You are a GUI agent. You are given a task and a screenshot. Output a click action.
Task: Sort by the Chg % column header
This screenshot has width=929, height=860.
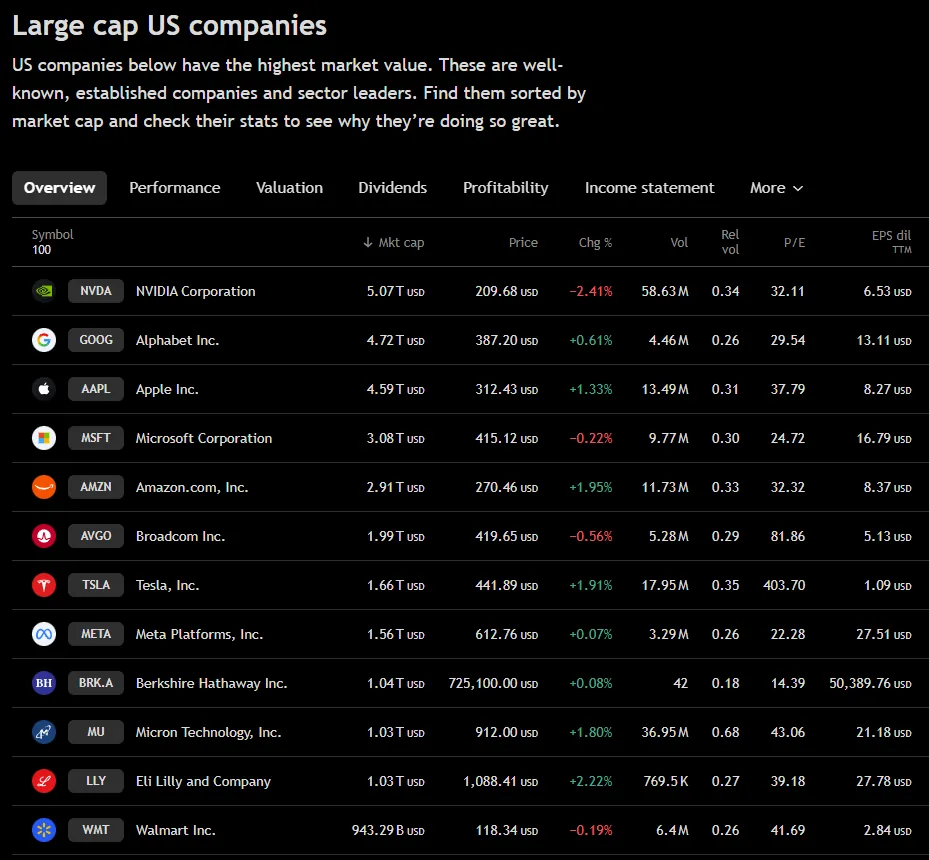595,242
